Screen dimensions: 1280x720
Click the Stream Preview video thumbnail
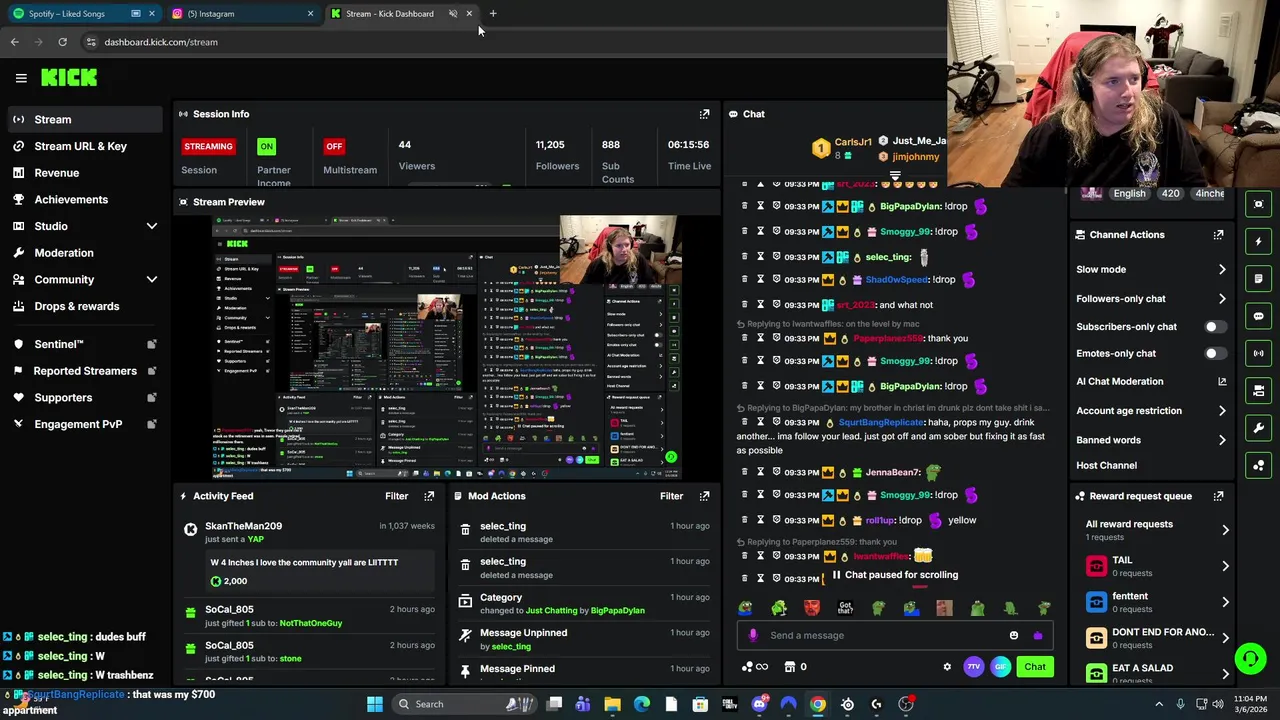(447, 347)
